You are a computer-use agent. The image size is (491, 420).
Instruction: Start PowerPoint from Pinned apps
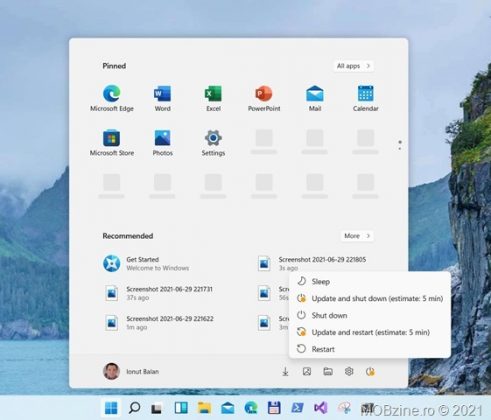coord(264,98)
